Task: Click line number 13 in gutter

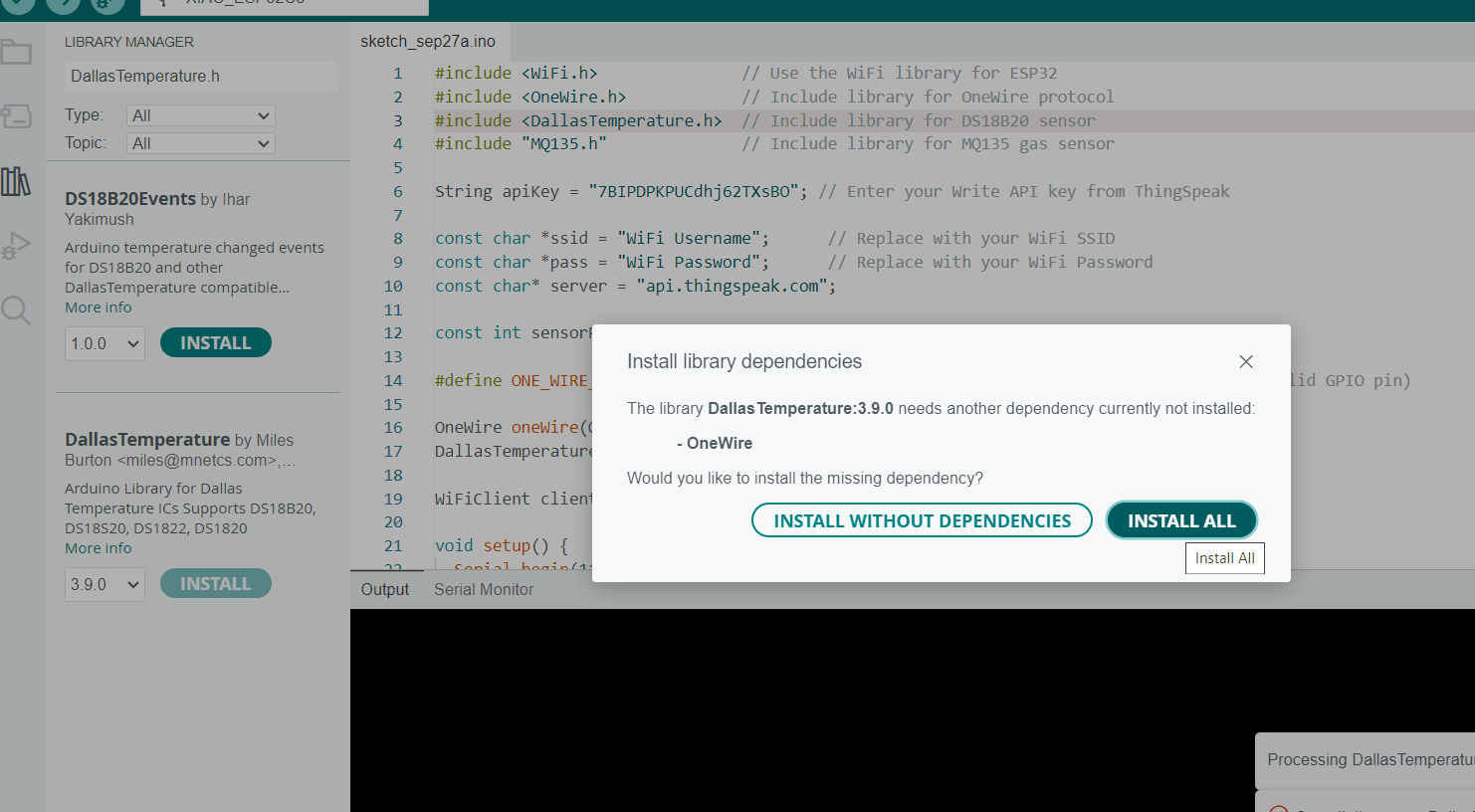Action: (x=393, y=356)
